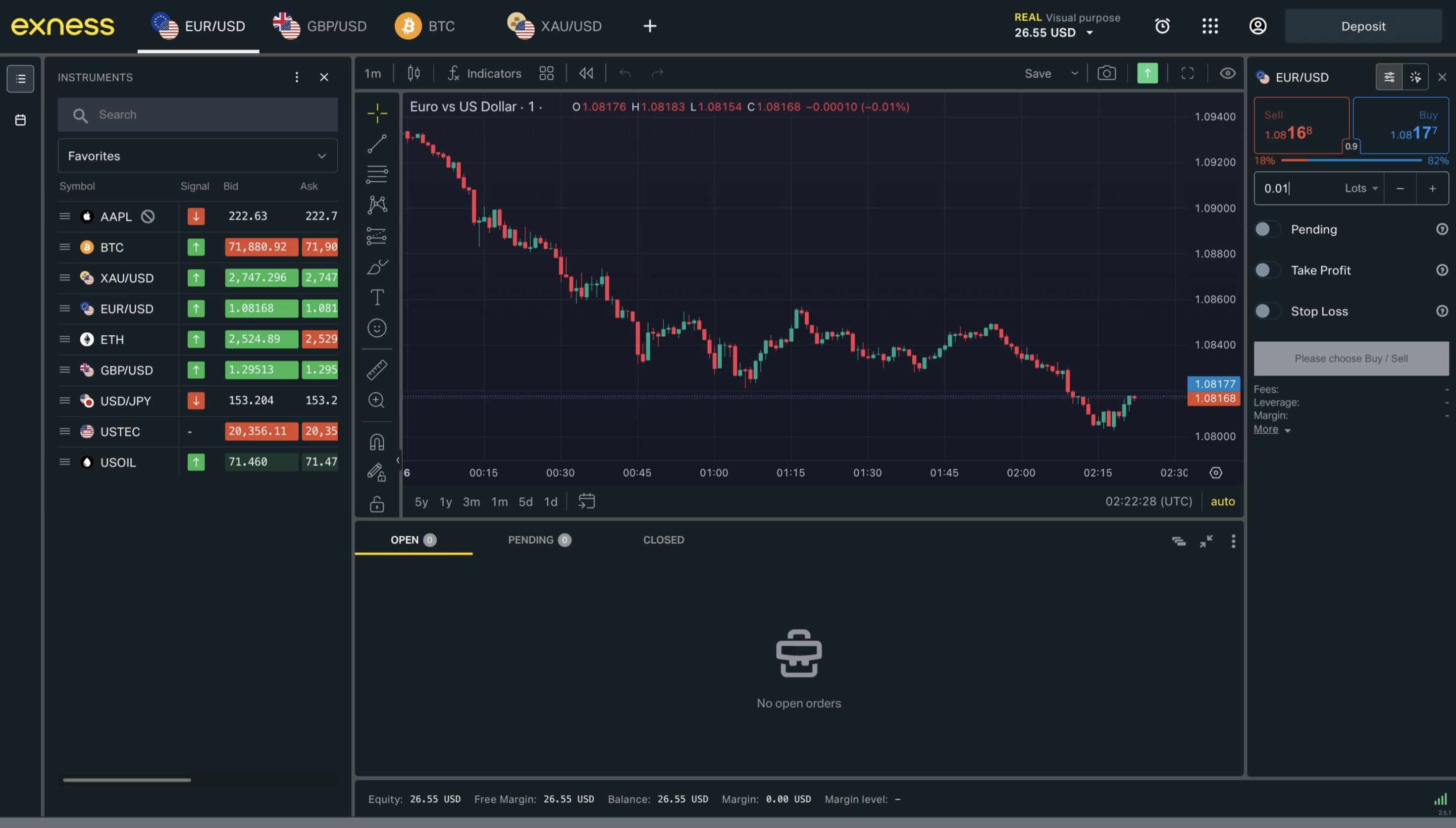Toggle the instruments list sidebar icon
Viewport: 1456px width, 828px height.
(20, 78)
